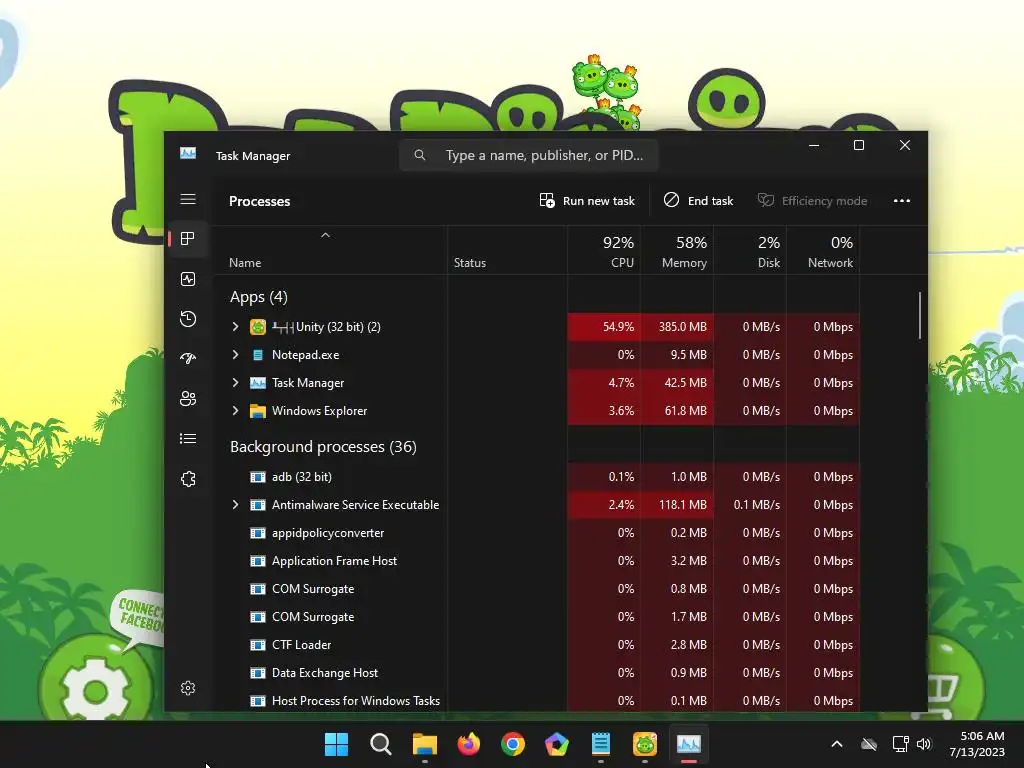1024x768 pixels.
Task: Open File Explorer from the taskbar
Action: (x=424, y=744)
